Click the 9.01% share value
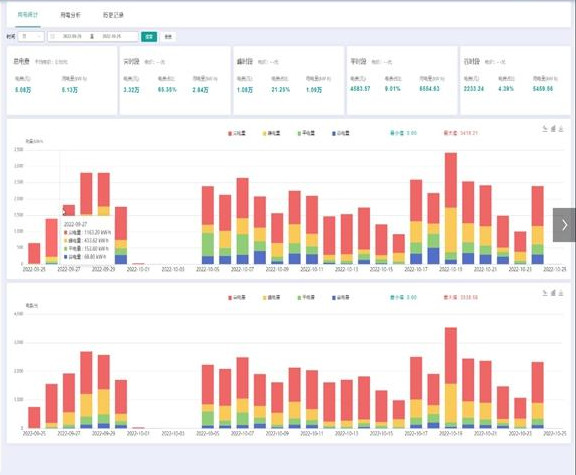The image size is (576, 475). click(393, 89)
